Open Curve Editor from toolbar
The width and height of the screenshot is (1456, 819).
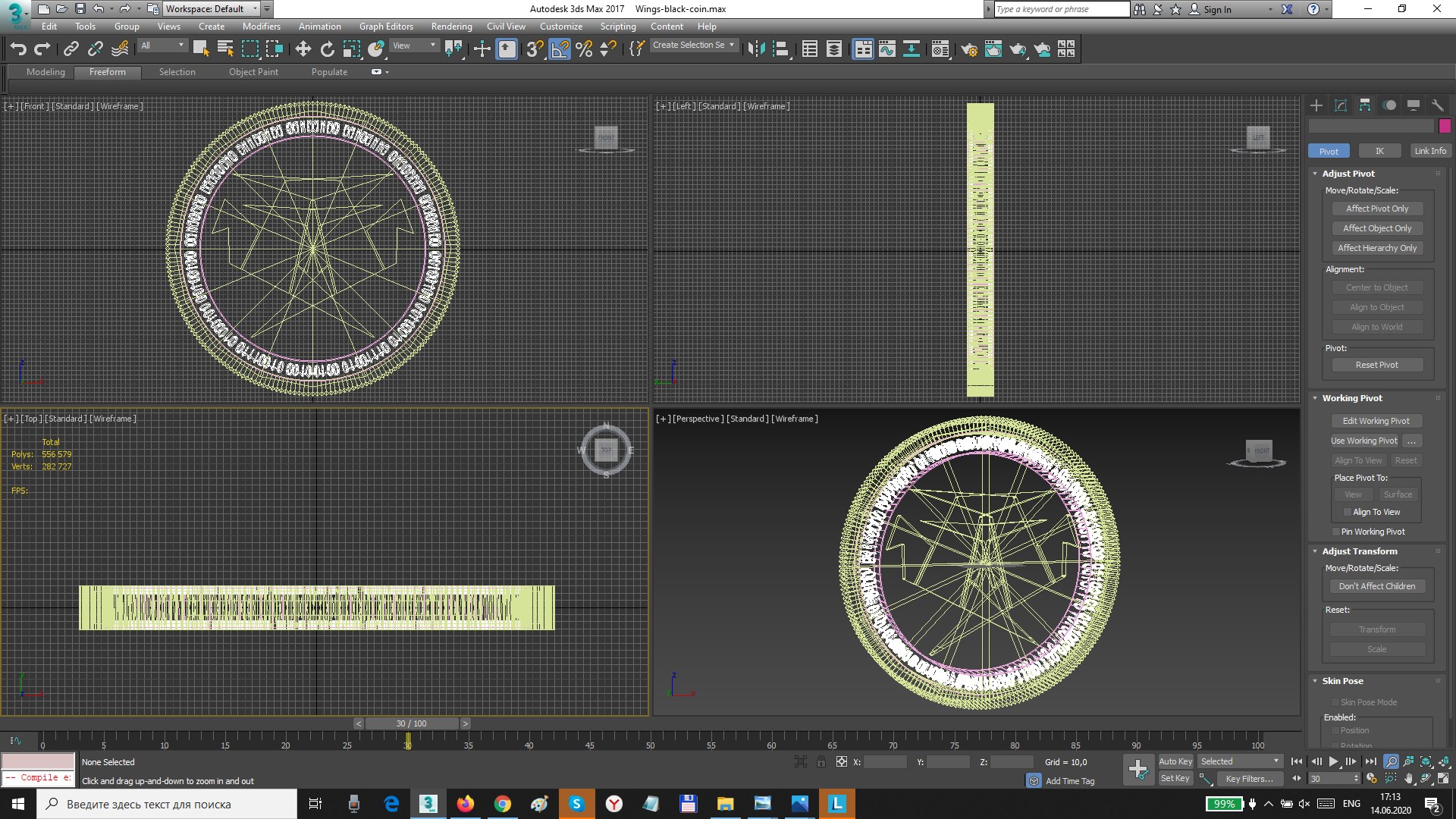pyautogui.click(x=887, y=49)
